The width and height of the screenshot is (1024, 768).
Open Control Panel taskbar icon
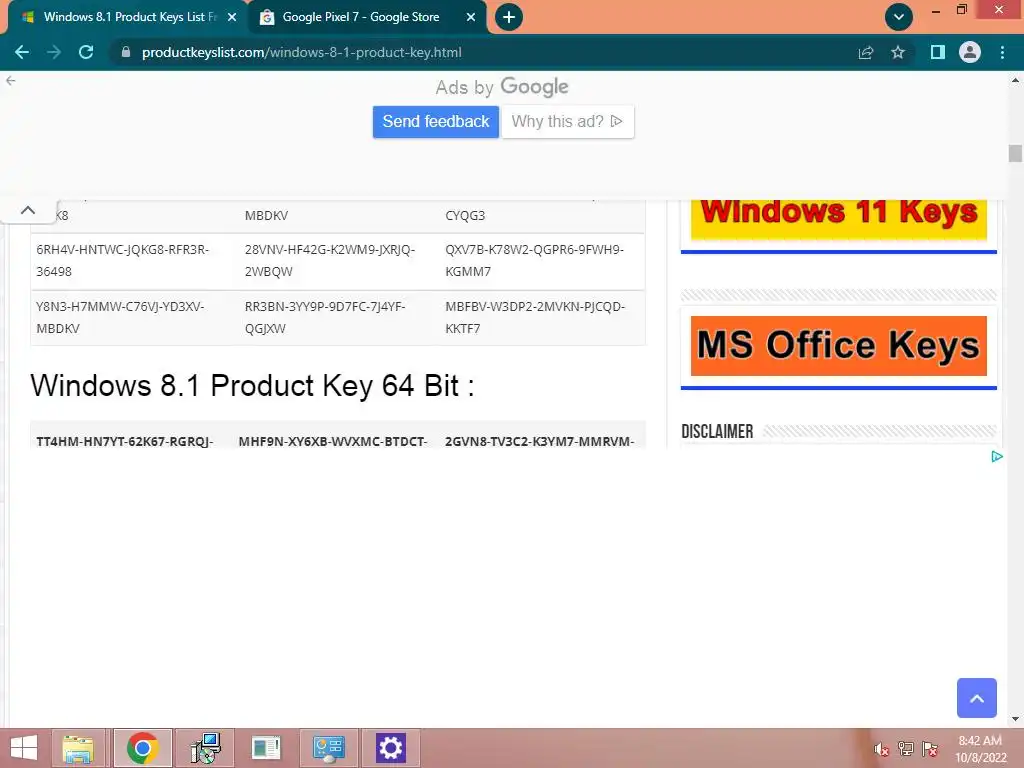pos(328,748)
